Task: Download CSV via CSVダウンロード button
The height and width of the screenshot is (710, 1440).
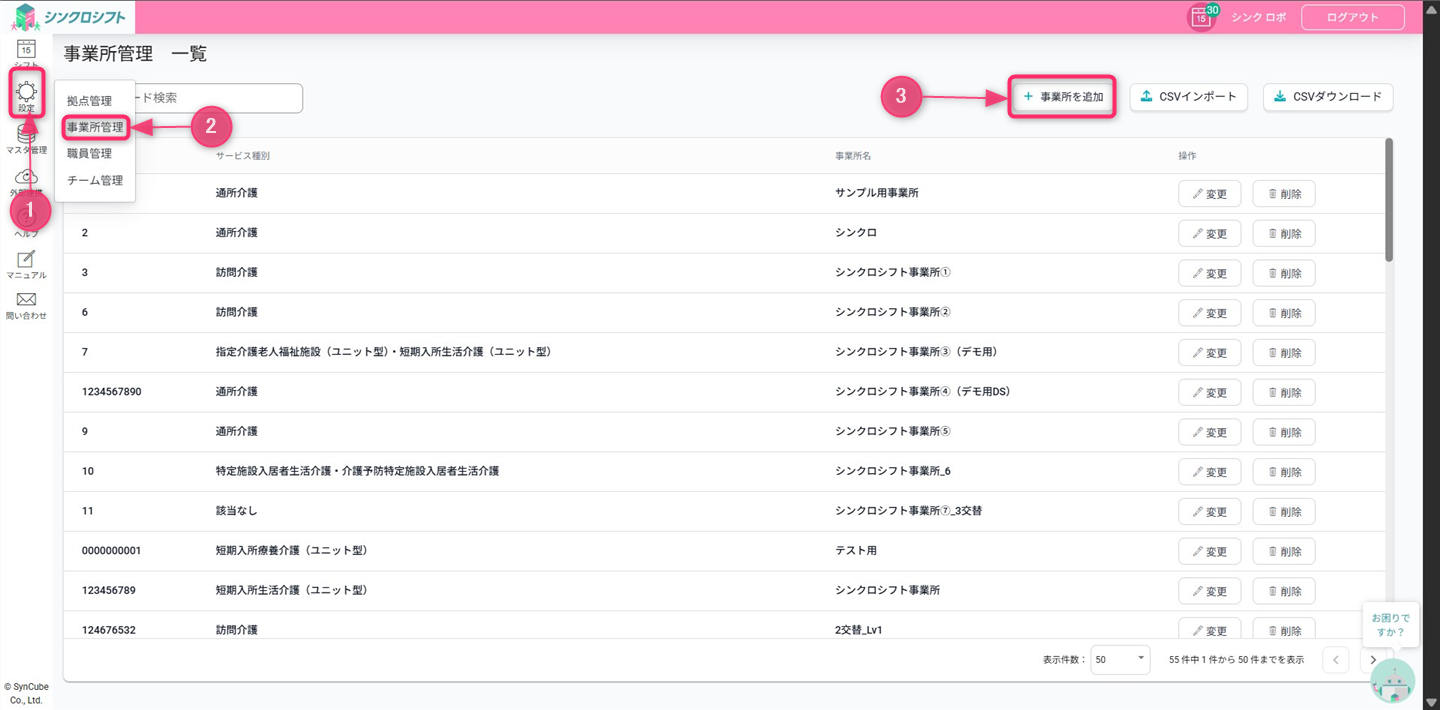Action: tap(1327, 97)
